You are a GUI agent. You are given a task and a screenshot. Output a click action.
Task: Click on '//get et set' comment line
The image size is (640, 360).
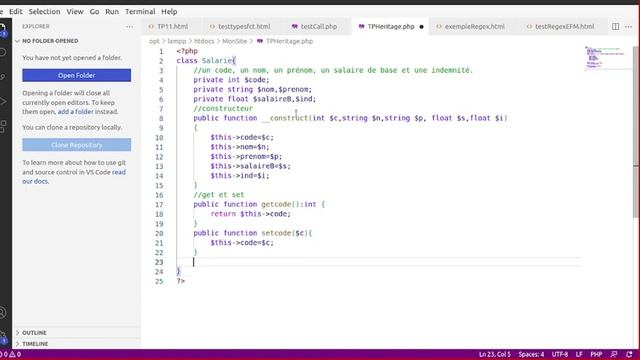(219, 195)
